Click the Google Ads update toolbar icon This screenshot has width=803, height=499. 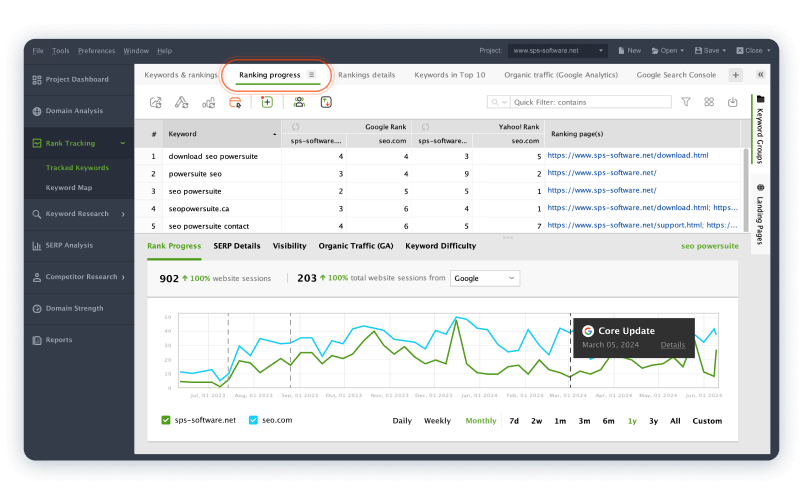(181, 102)
